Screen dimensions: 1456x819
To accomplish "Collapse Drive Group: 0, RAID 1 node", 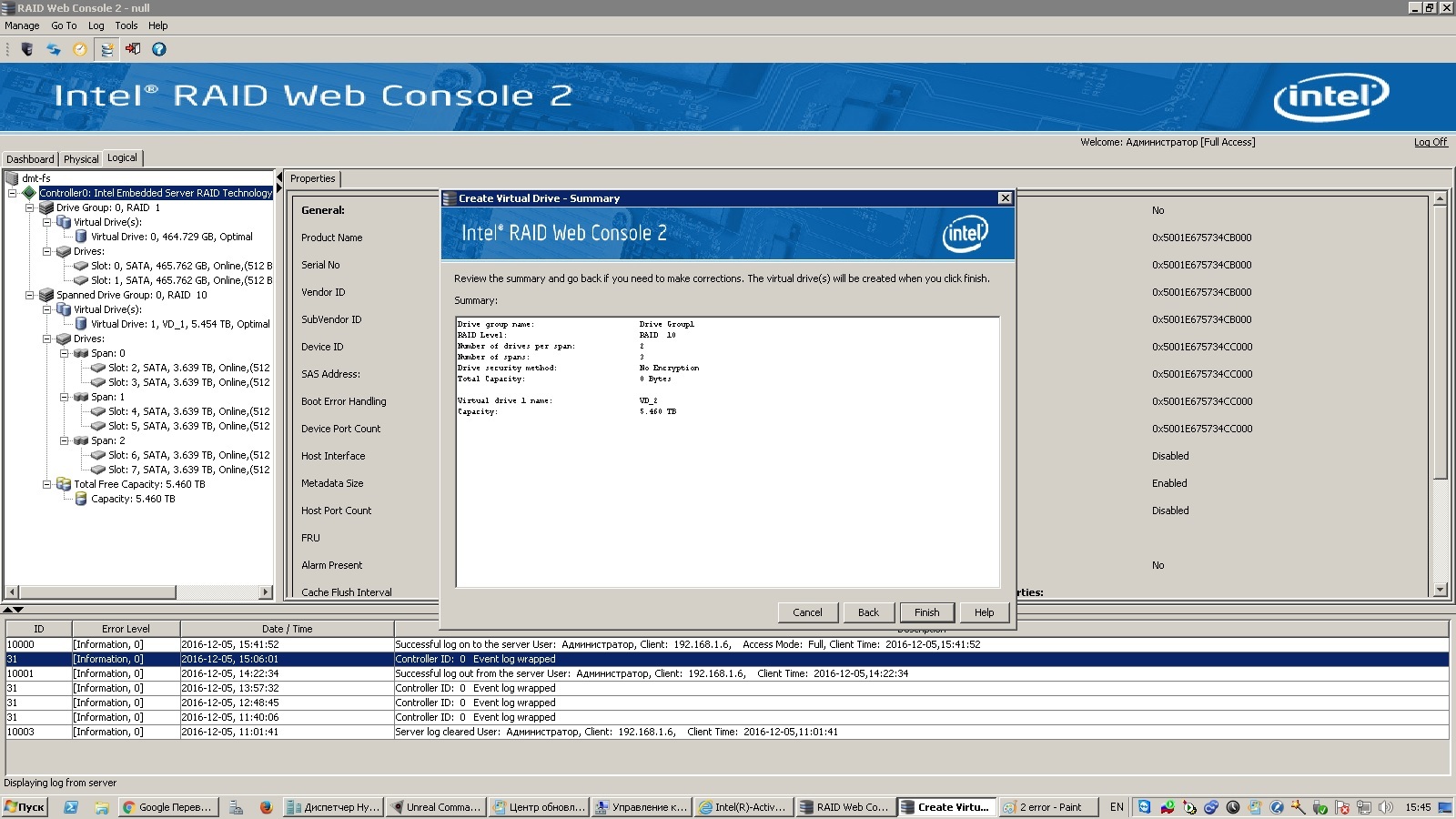I will click(29, 207).
